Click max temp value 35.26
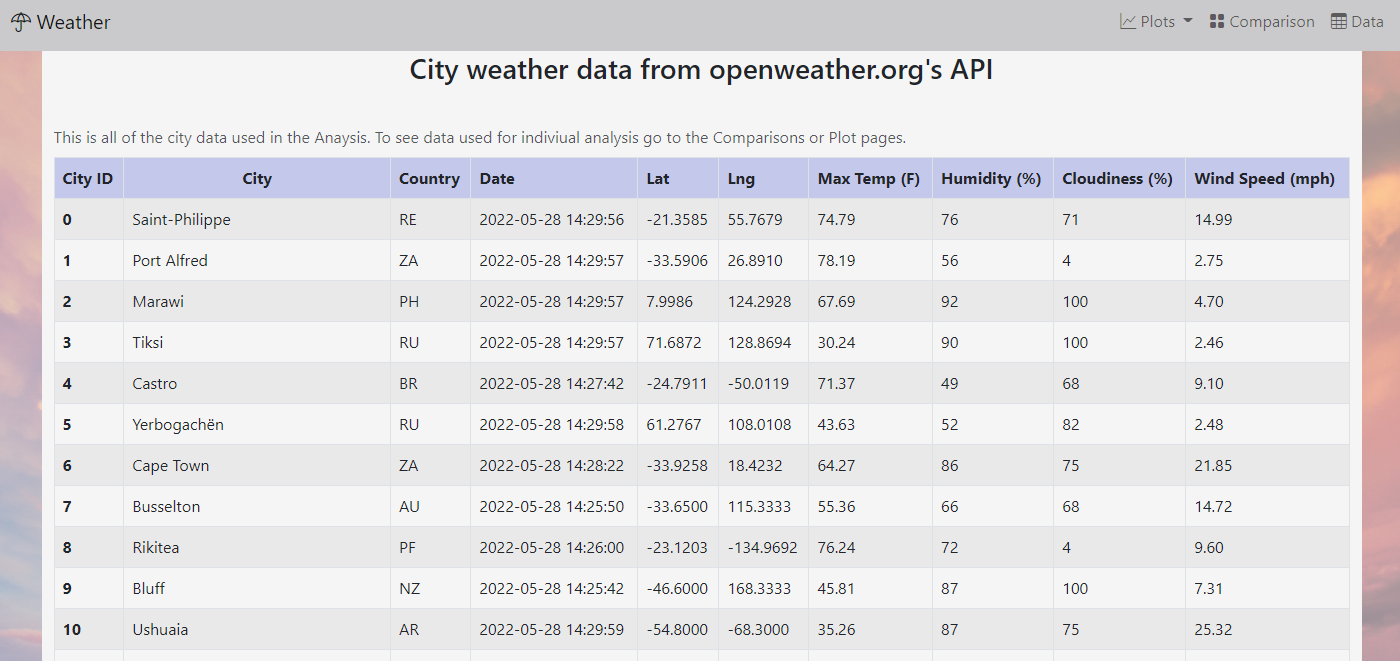The width and height of the screenshot is (1400, 661). (x=836, y=629)
